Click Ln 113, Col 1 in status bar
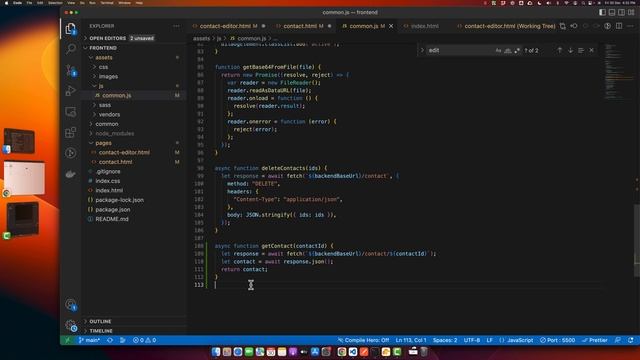The width and height of the screenshot is (640, 360). [x=411, y=340]
